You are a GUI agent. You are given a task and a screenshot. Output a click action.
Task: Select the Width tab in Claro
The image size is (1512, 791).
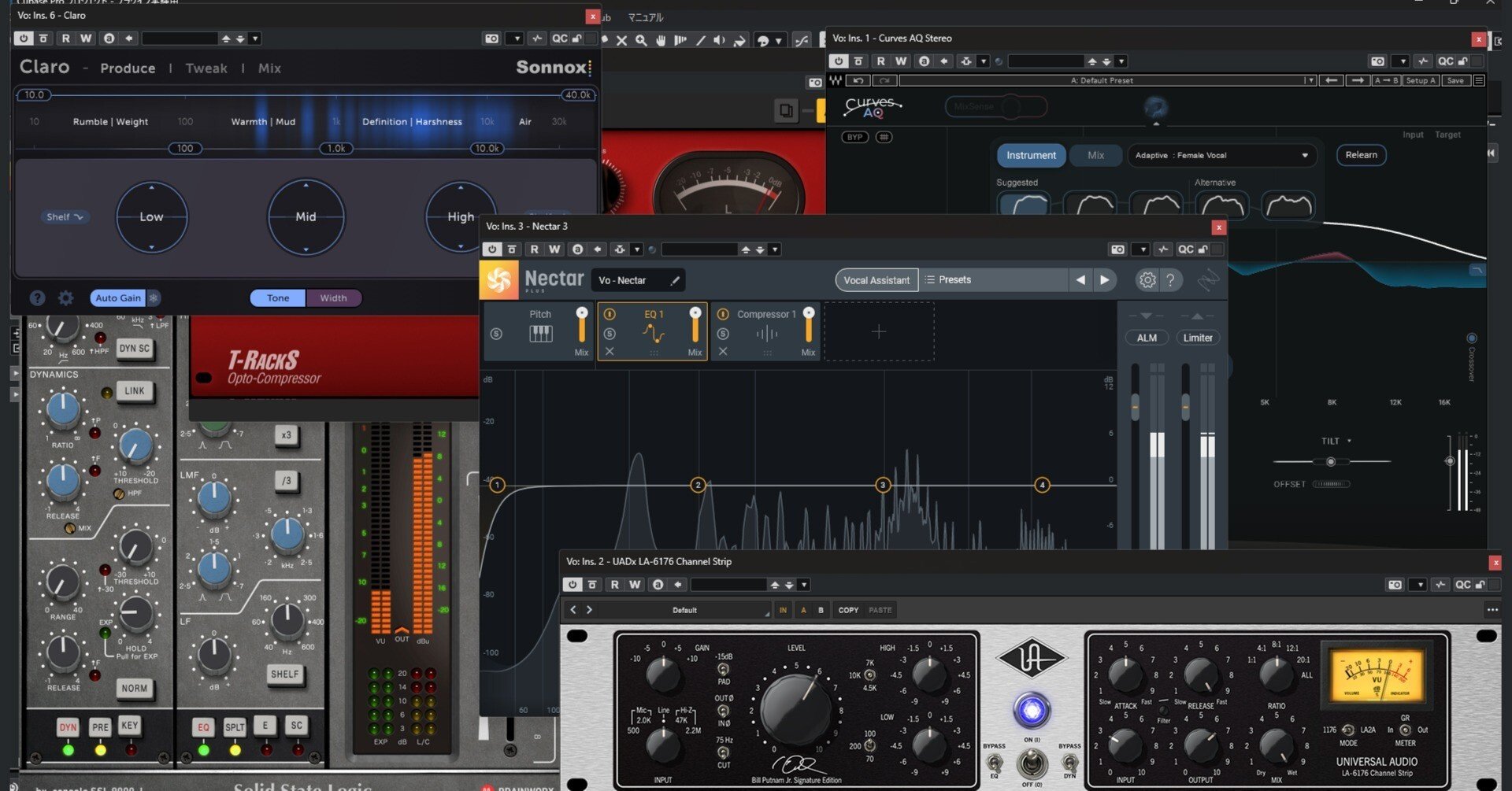333,298
